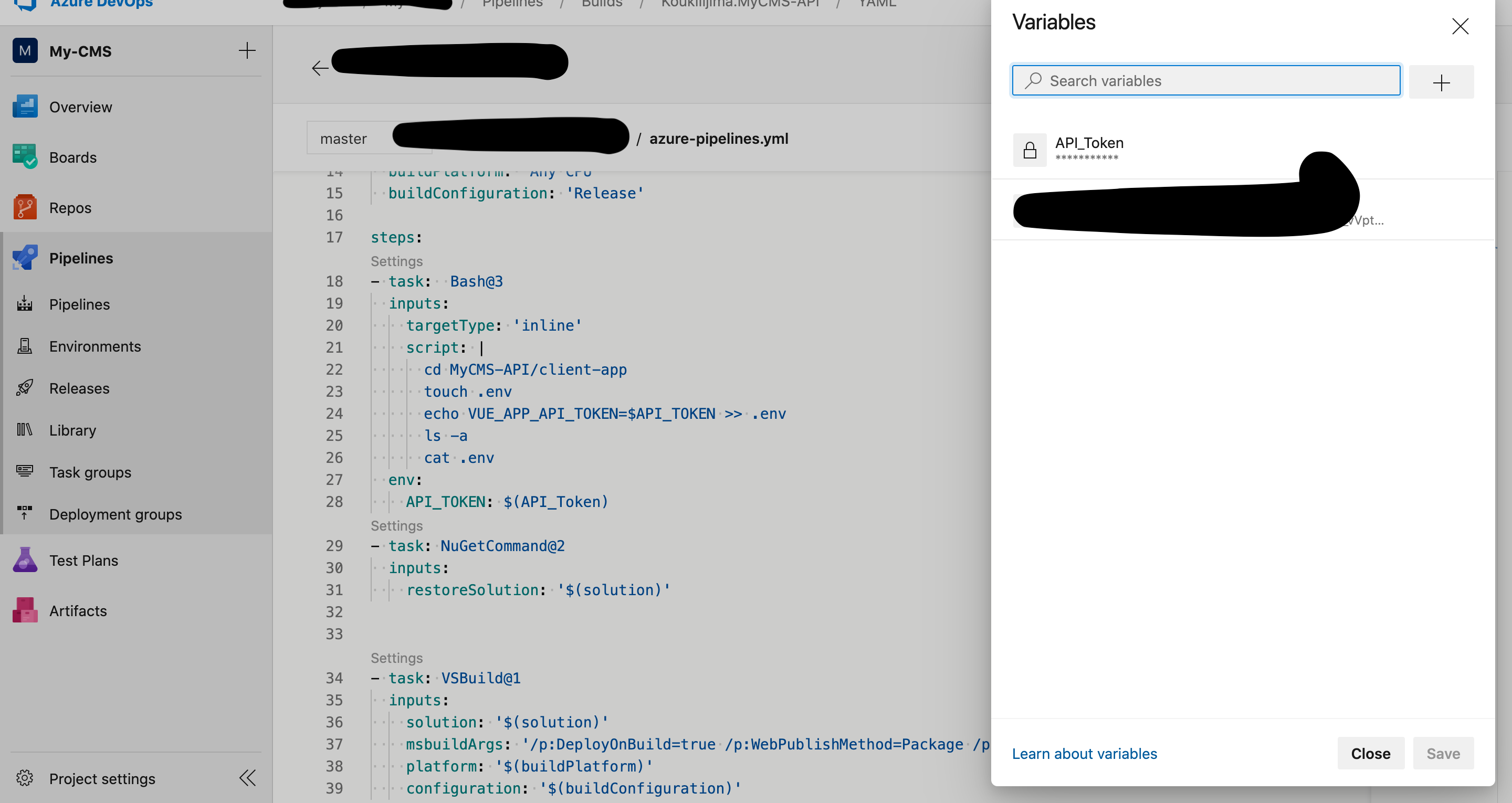Screen dimensions: 1512x803
Task: Open Environments in the Pipelines menu
Action: click(95, 346)
